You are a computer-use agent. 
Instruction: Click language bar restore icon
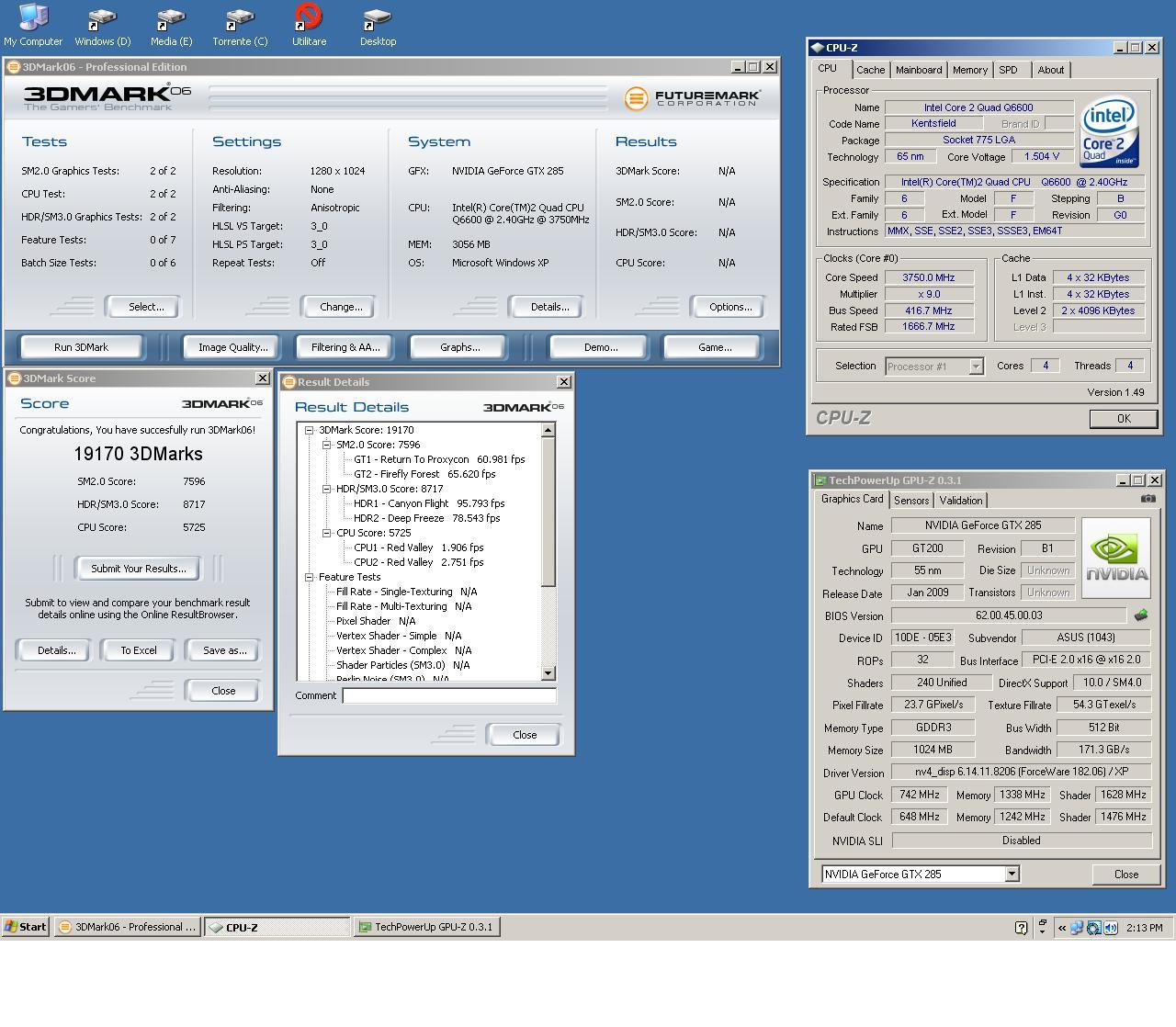coord(1042,923)
